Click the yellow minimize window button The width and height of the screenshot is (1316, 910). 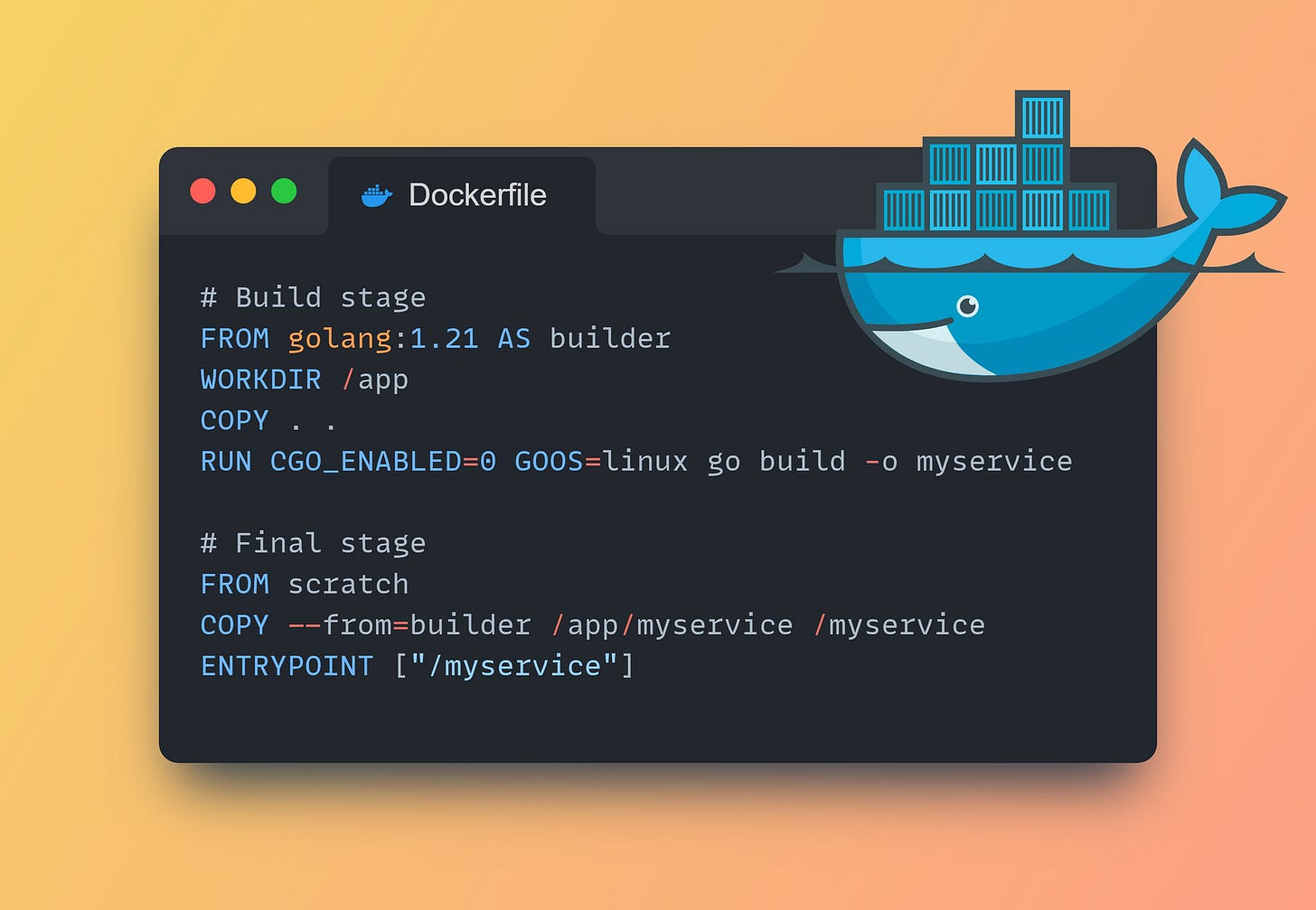[x=244, y=192]
